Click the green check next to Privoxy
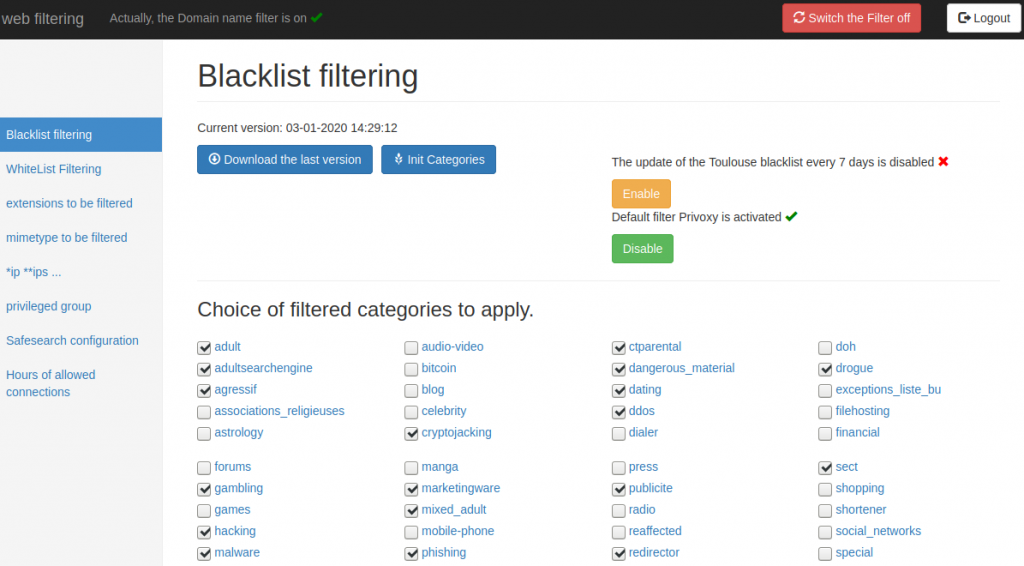Screen dimensions: 1024x566 click(791, 216)
